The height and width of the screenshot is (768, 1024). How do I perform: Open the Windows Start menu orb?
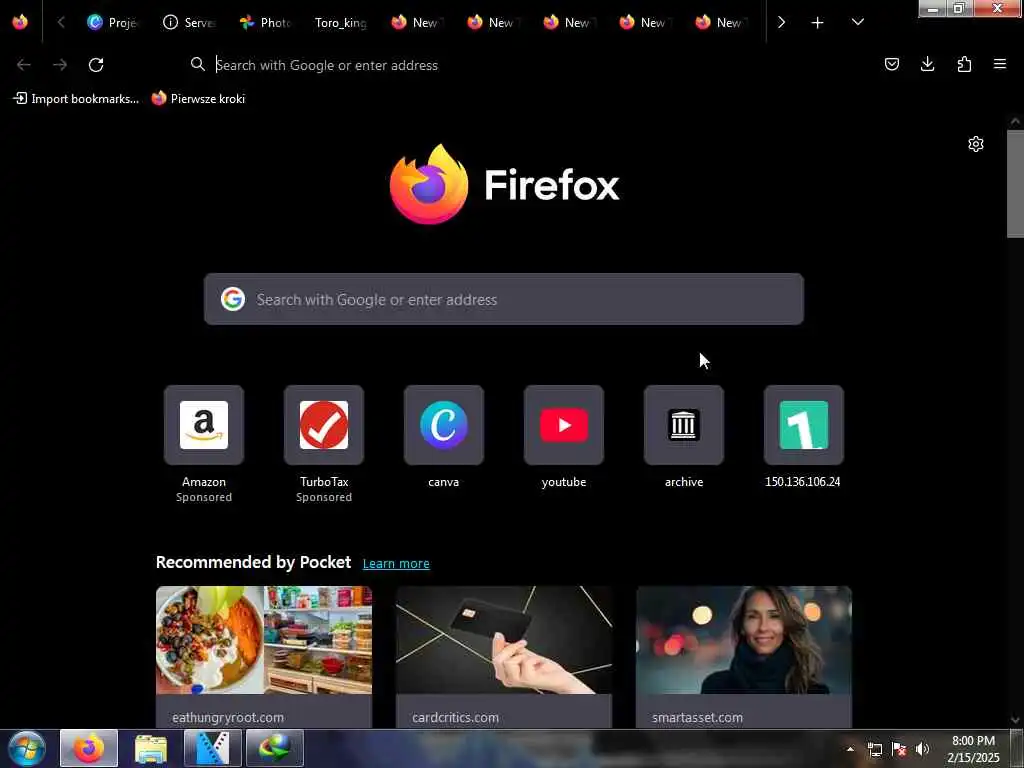[x=27, y=748]
